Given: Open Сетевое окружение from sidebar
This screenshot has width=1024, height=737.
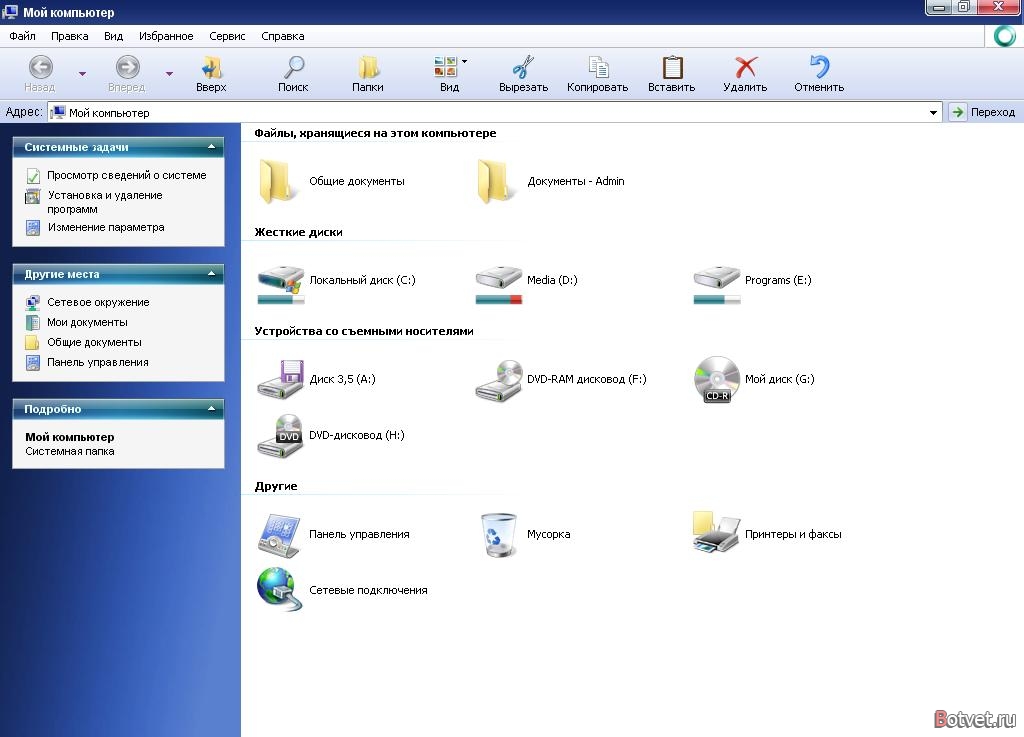Looking at the screenshot, I should point(98,302).
